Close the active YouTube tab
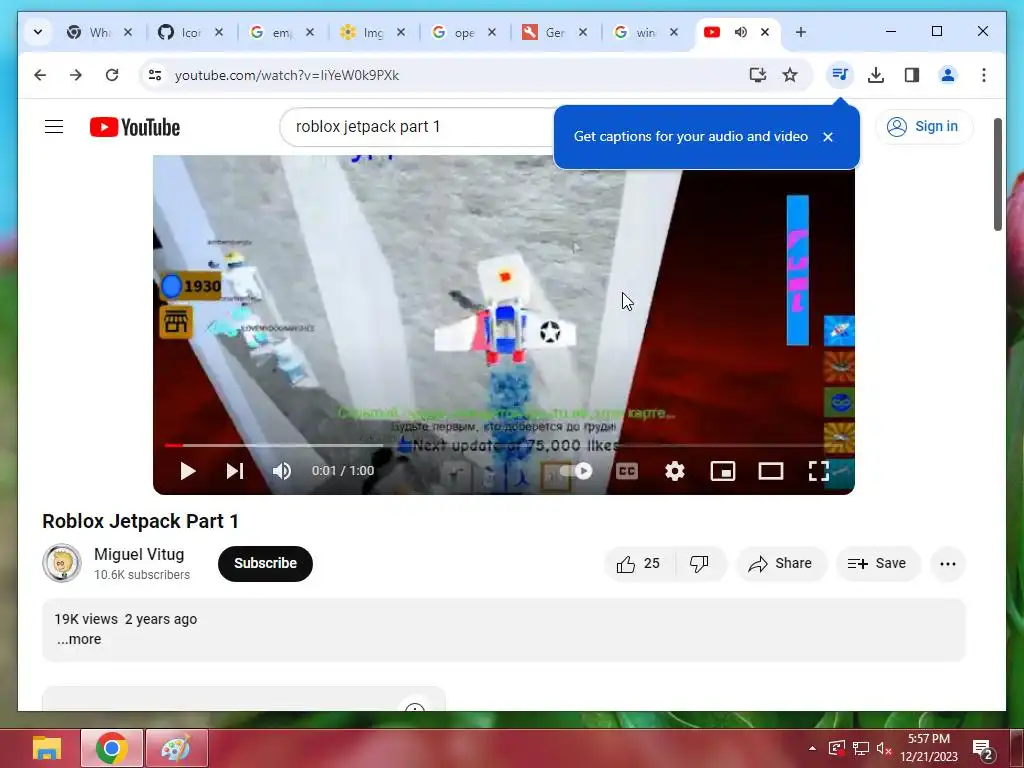 (x=765, y=32)
